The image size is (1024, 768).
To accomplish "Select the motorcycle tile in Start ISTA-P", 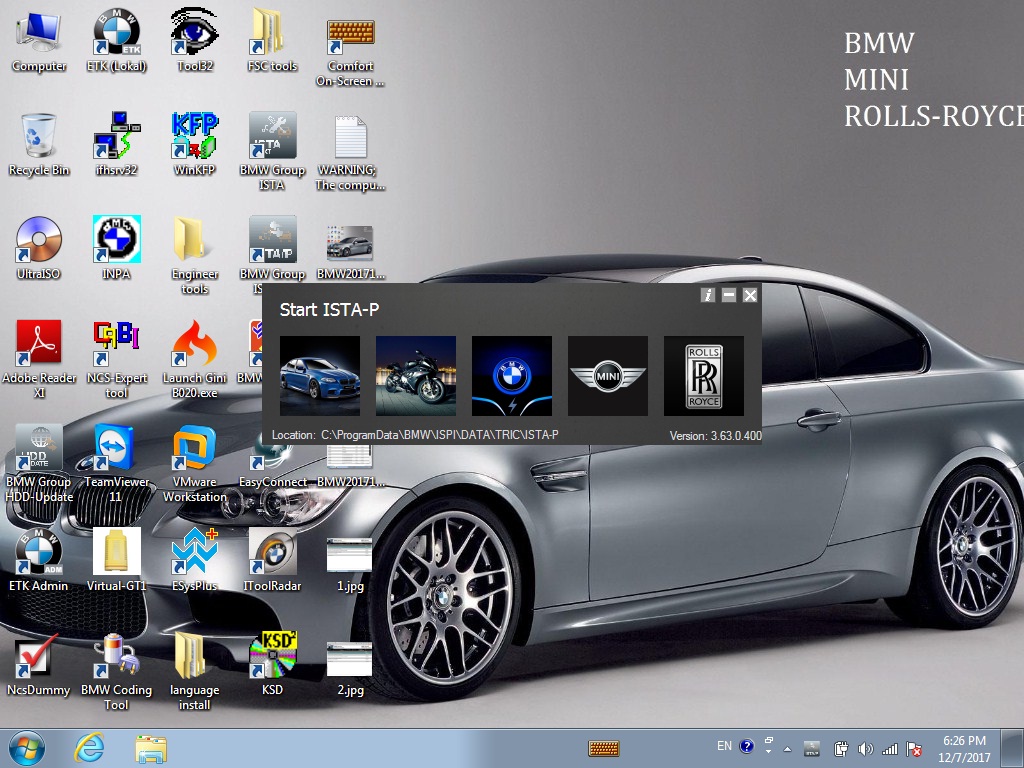I will click(415, 376).
